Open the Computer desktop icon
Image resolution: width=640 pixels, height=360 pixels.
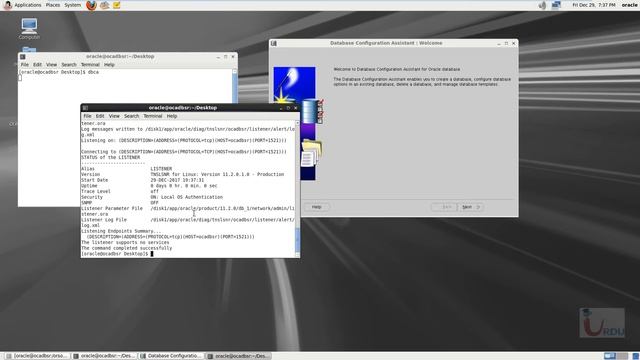tap(29, 29)
